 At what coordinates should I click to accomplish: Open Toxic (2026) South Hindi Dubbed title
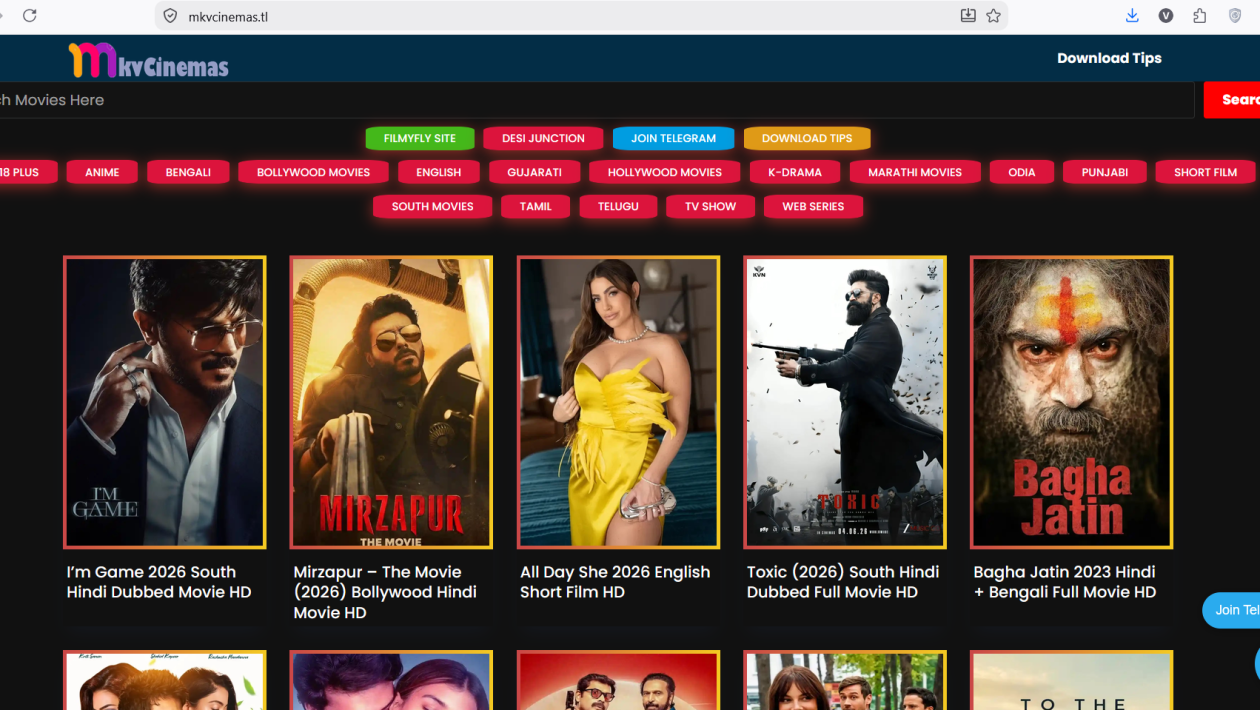843,582
